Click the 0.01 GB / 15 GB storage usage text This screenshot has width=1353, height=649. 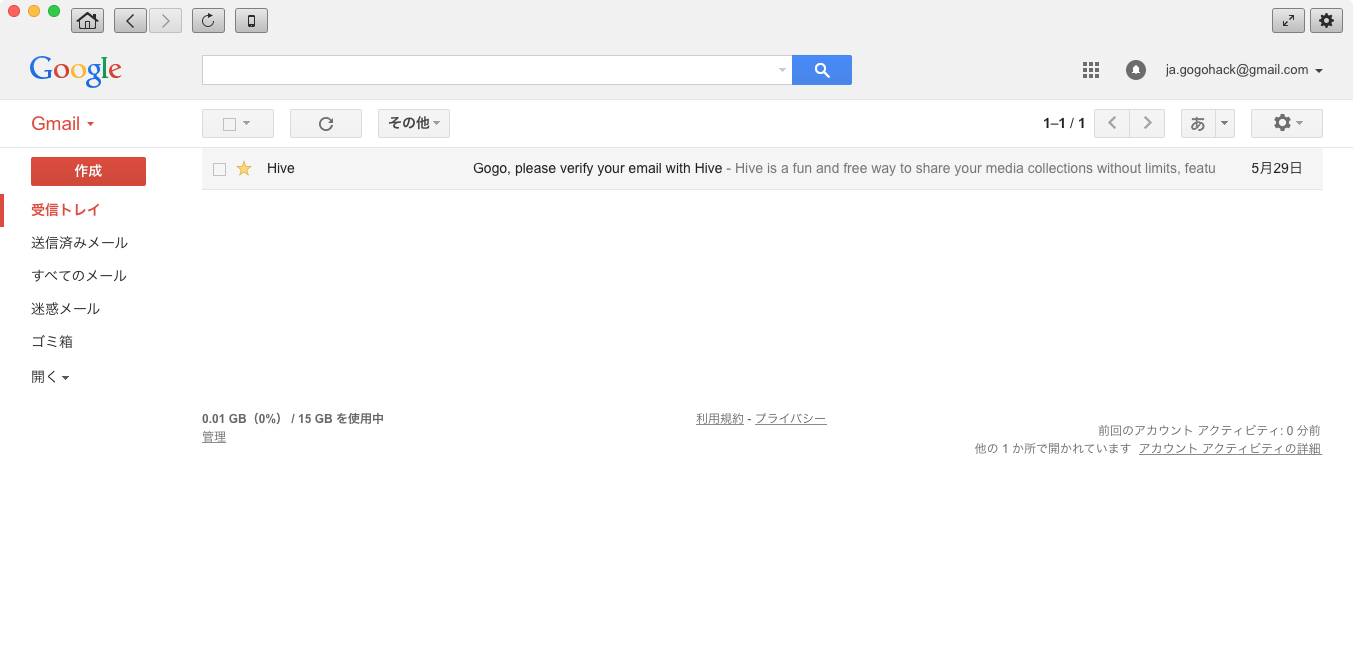(x=293, y=419)
